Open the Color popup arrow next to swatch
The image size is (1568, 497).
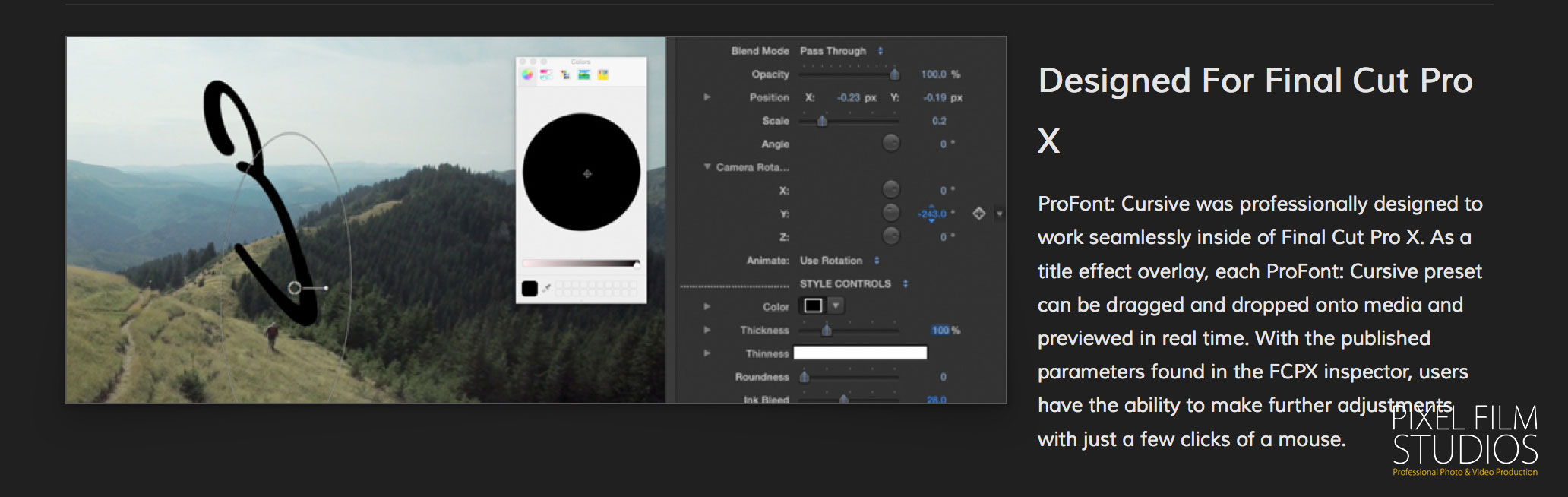point(836,305)
